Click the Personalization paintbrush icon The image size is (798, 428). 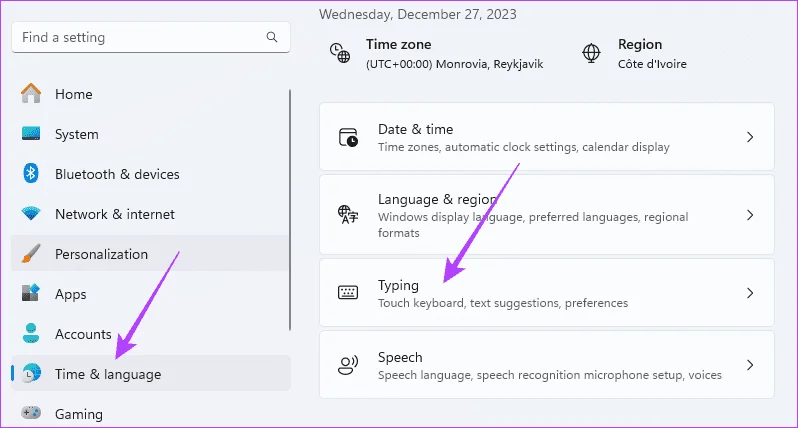tap(31, 253)
